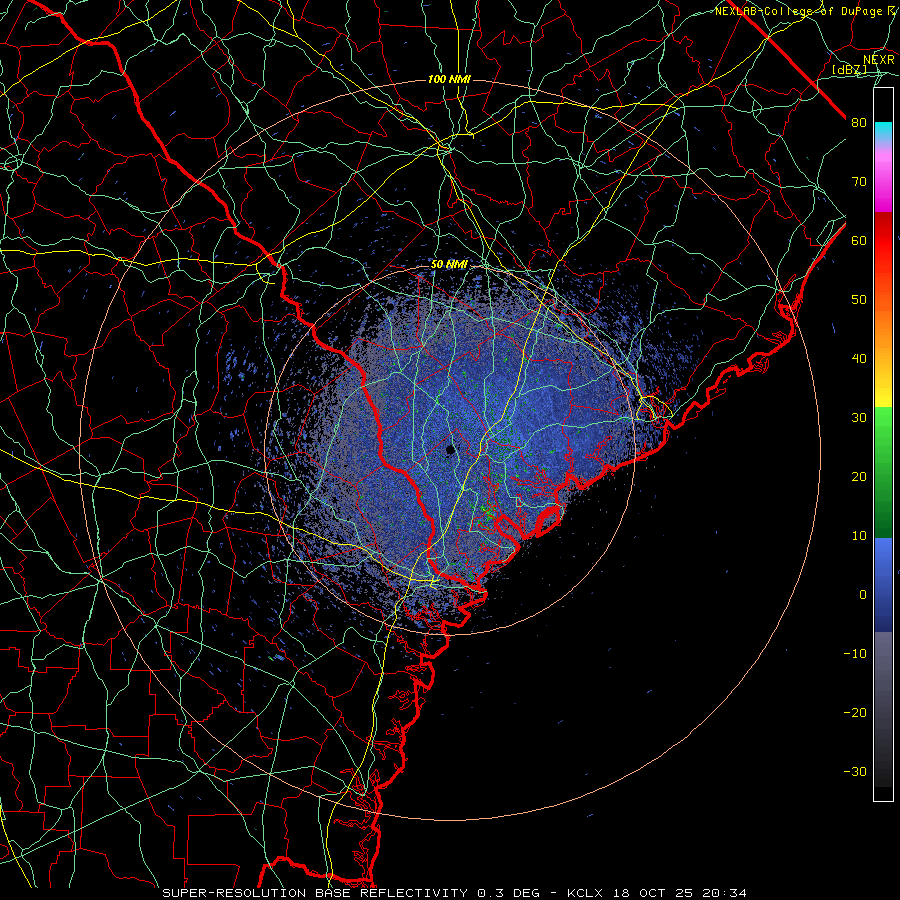Viewport: 900px width, 900px height.
Task: Click the -20 value on the dBZ scale
Action: (x=855, y=712)
